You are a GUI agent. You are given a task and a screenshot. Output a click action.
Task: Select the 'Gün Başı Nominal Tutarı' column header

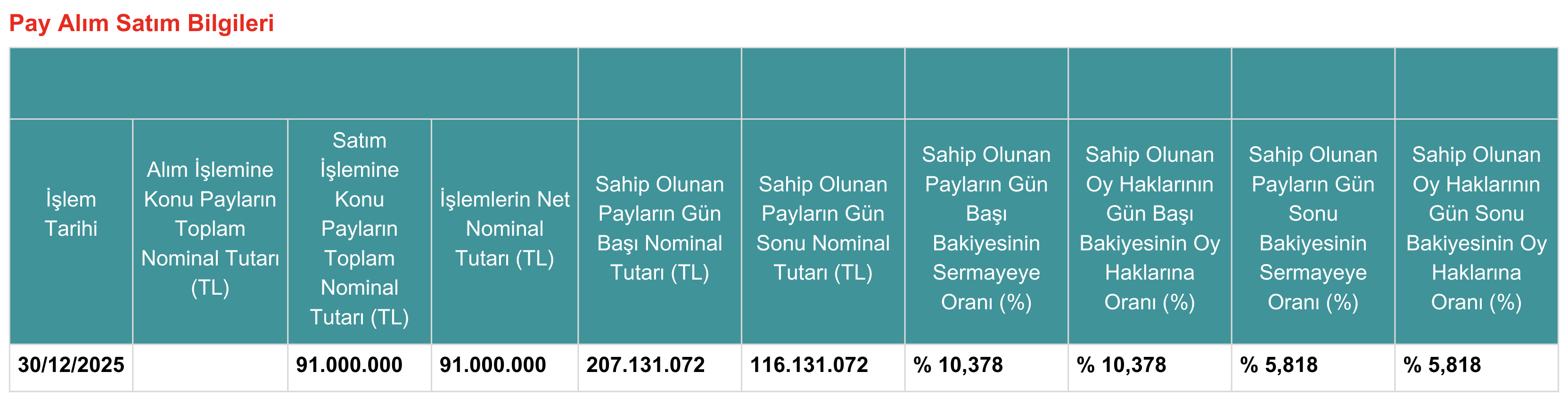pos(659,228)
